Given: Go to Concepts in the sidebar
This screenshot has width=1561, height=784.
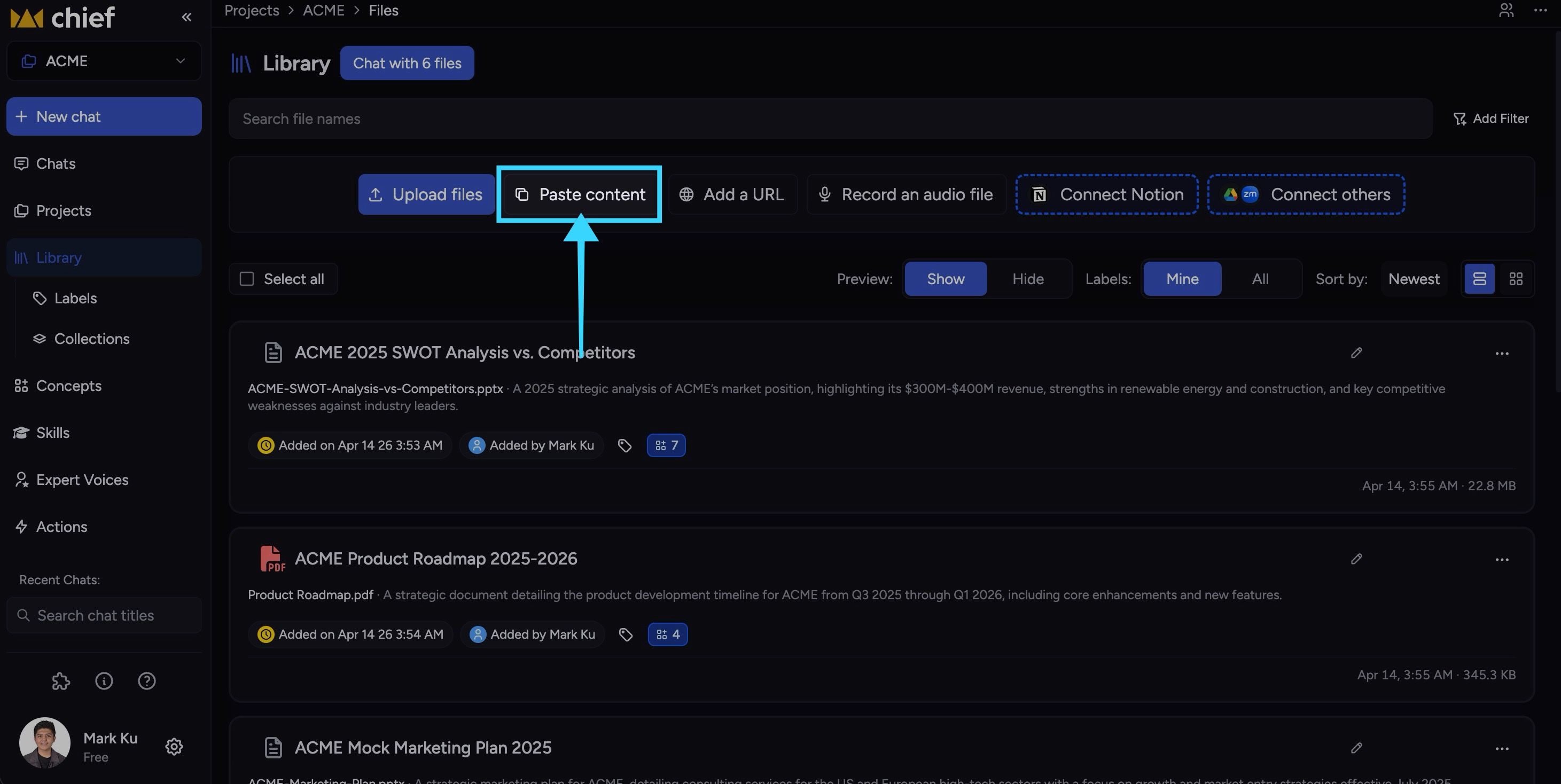Looking at the screenshot, I should click(x=104, y=386).
